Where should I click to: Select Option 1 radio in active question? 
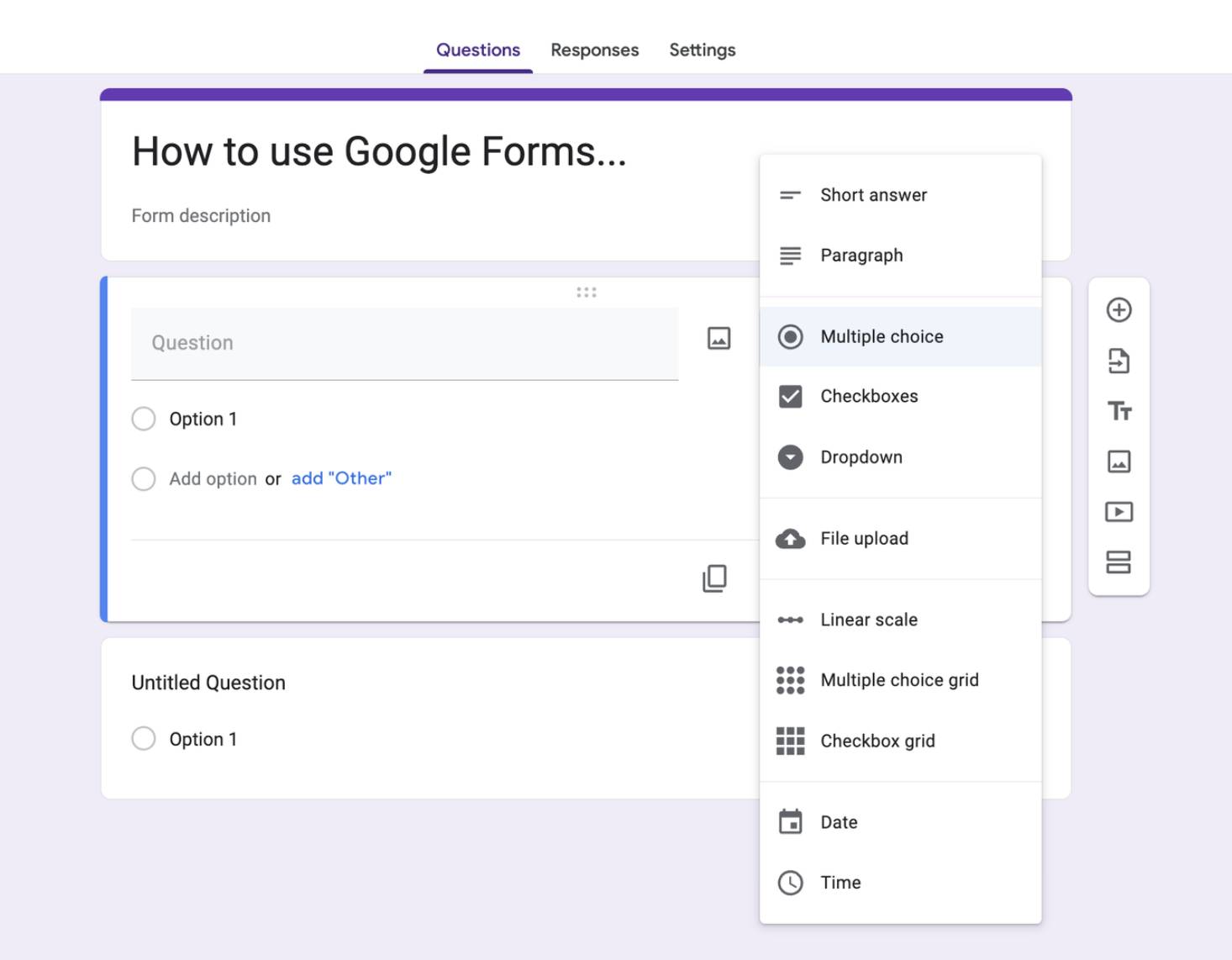144,419
